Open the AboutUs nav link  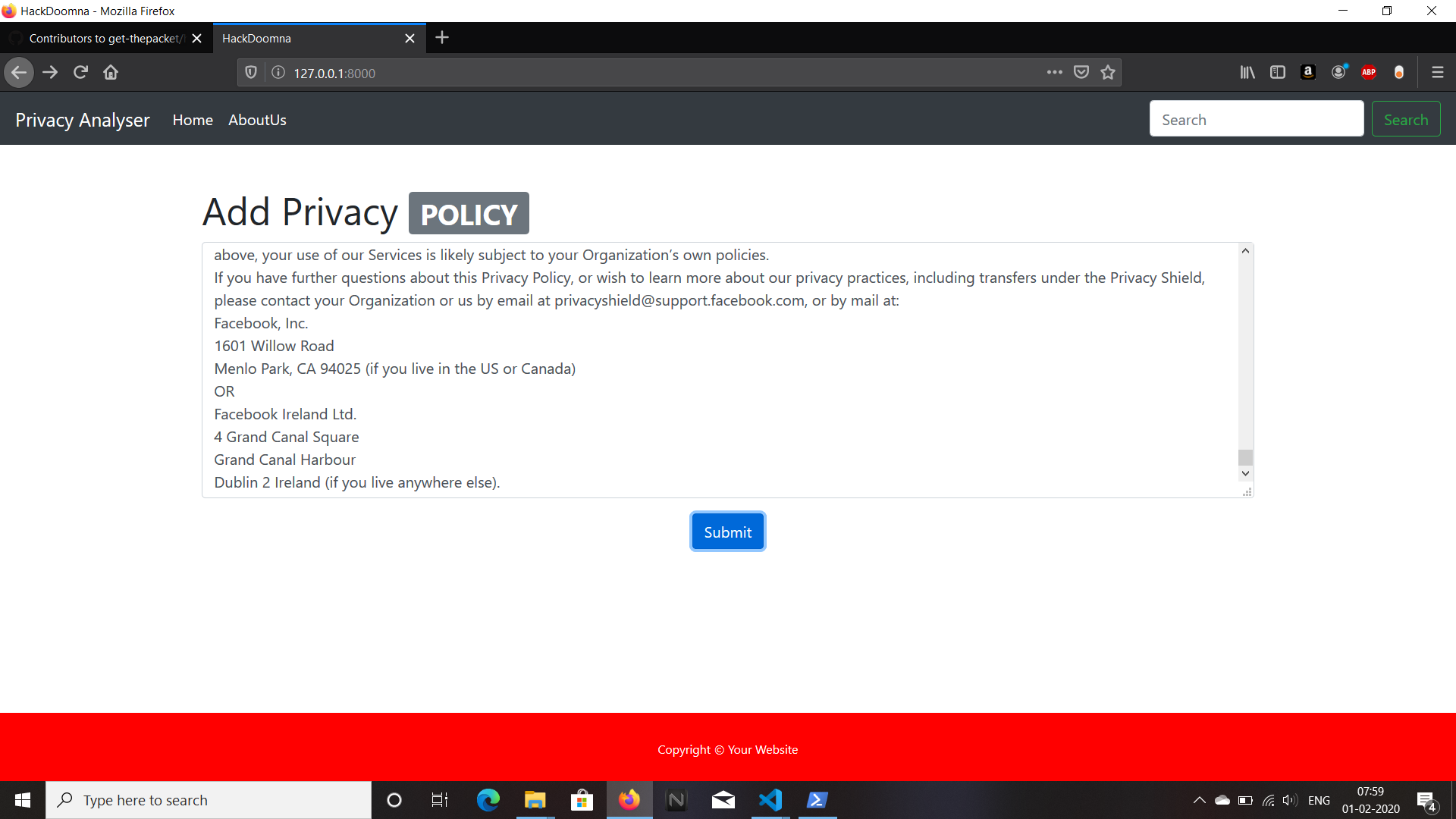tap(257, 120)
